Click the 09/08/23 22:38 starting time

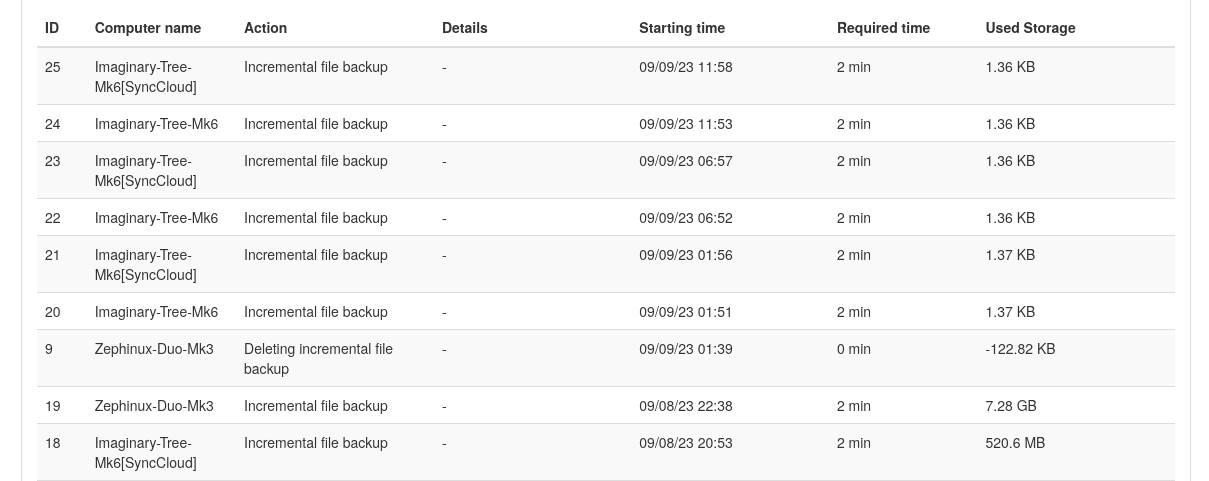686,406
